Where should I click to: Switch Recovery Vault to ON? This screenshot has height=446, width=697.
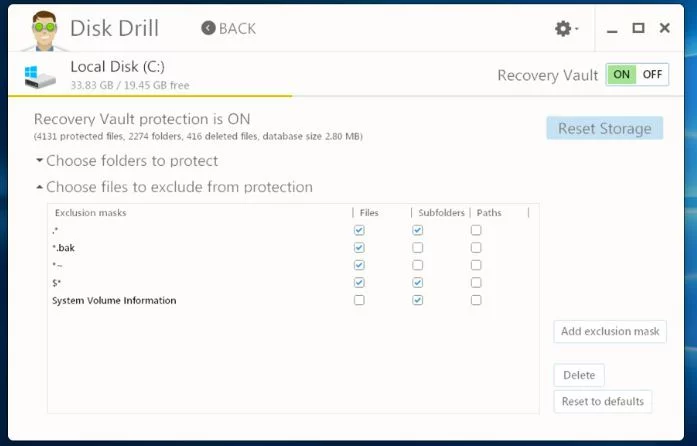[x=621, y=74]
